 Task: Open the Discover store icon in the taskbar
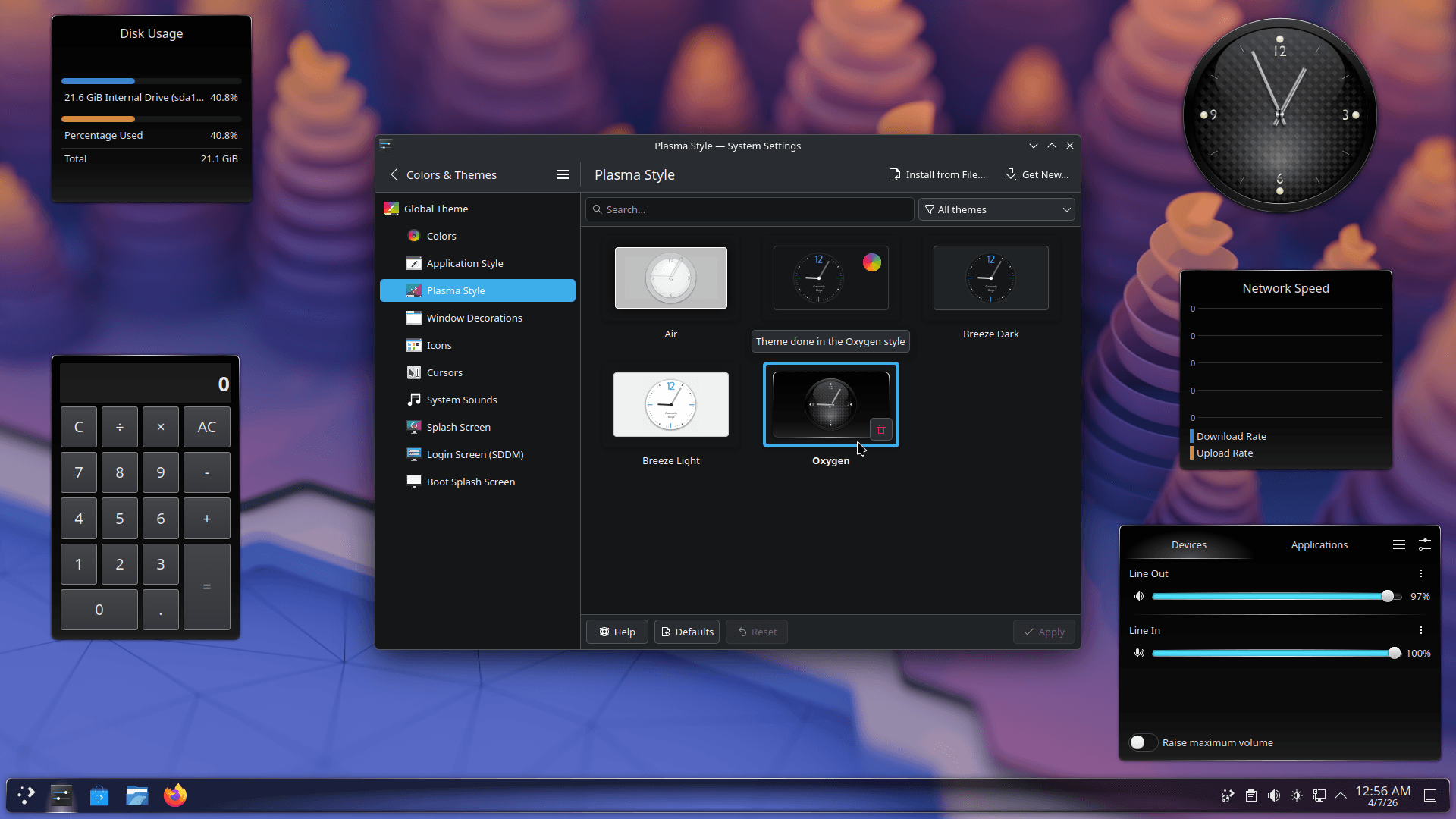(x=99, y=795)
